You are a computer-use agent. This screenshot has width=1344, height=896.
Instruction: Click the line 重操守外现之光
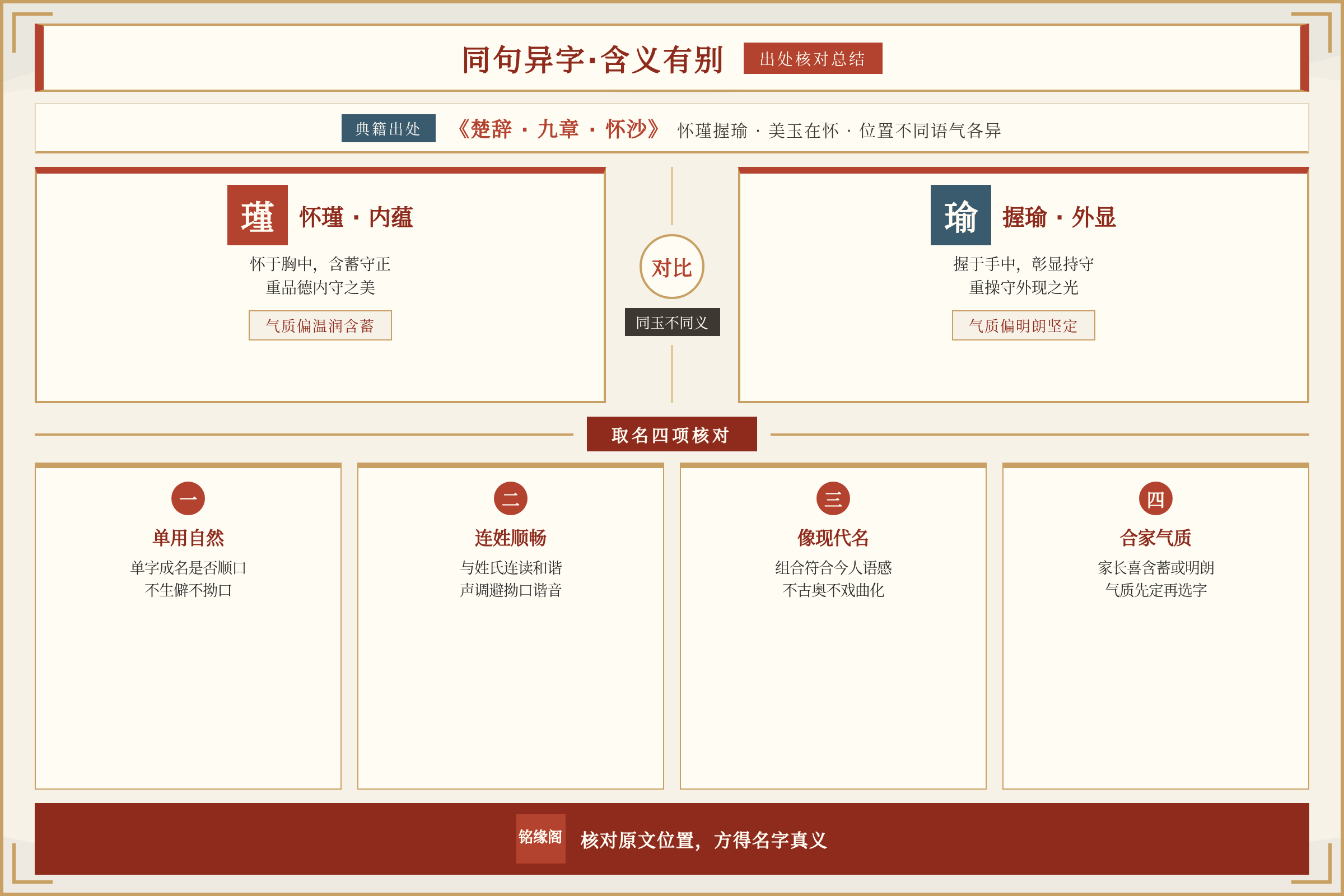1024,287
